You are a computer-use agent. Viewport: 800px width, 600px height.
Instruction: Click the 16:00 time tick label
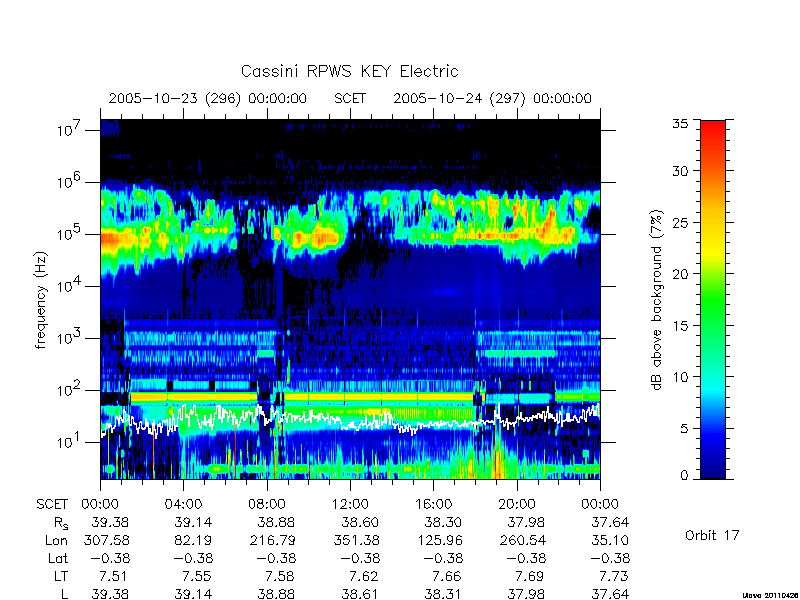point(433,504)
